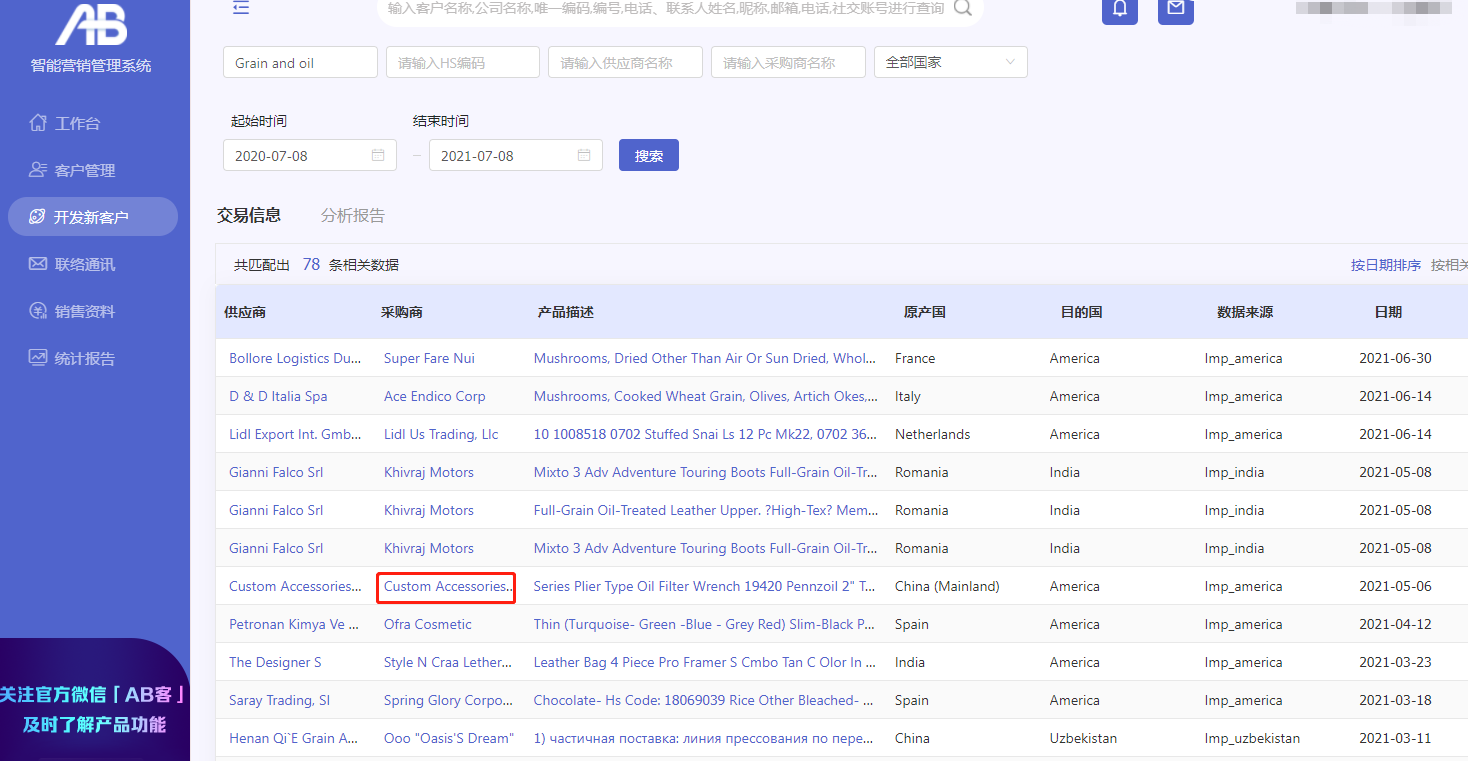Screen dimensions: 1468x761
Task: Open buyer Spring Glory Corpo...
Action: tap(448, 700)
